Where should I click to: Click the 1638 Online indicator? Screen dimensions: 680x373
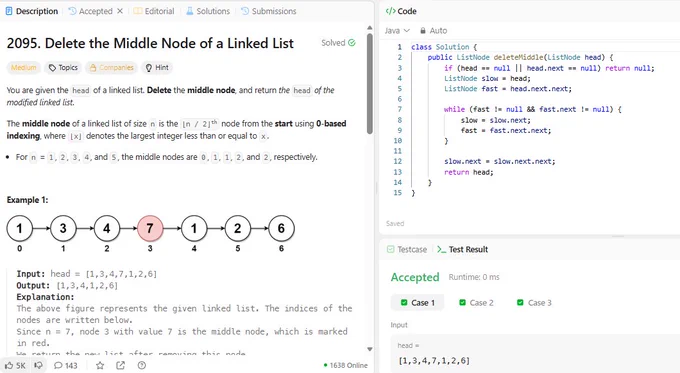(x=346, y=366)
